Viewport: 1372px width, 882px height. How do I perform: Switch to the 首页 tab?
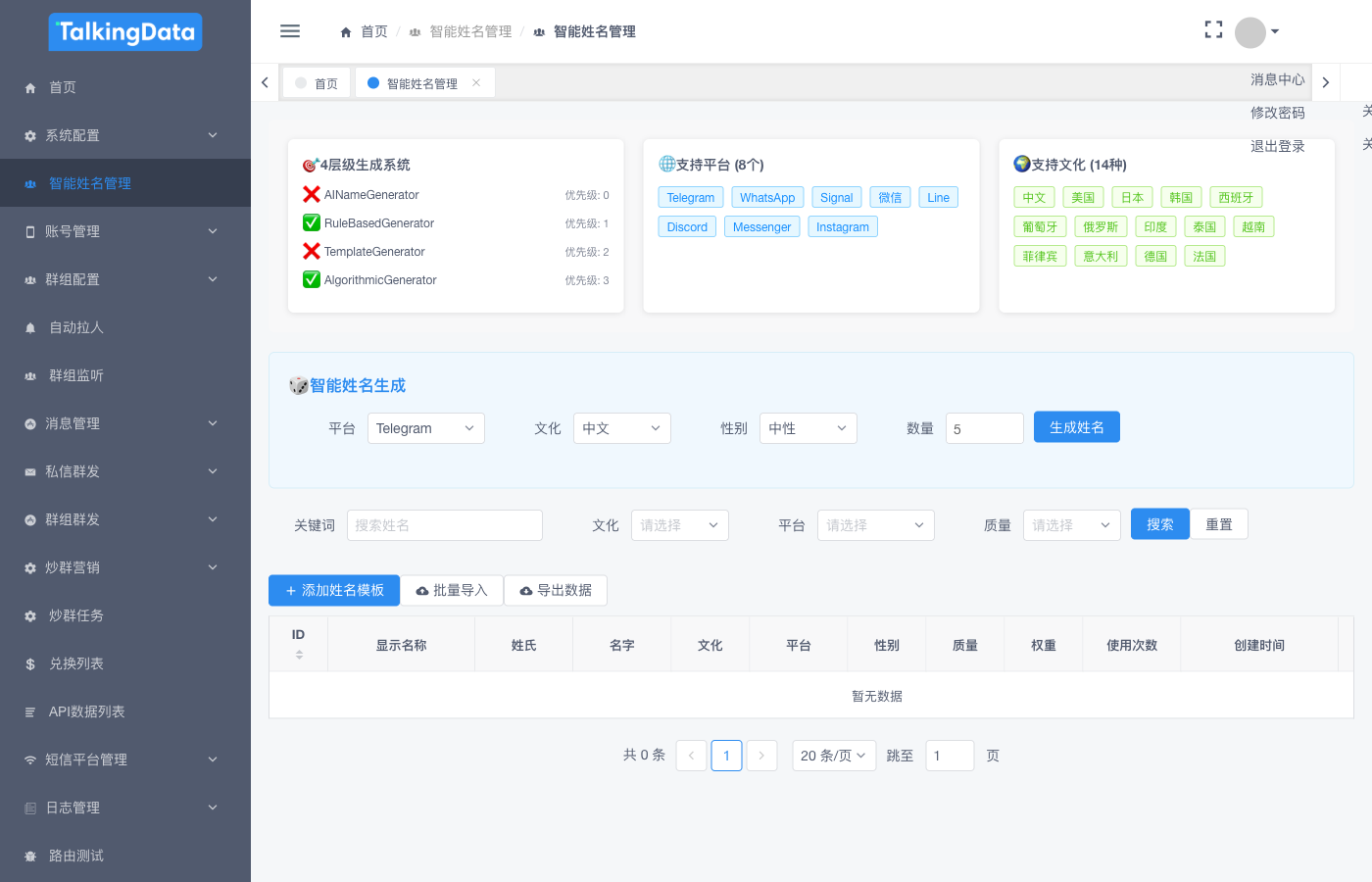[317, 83]
